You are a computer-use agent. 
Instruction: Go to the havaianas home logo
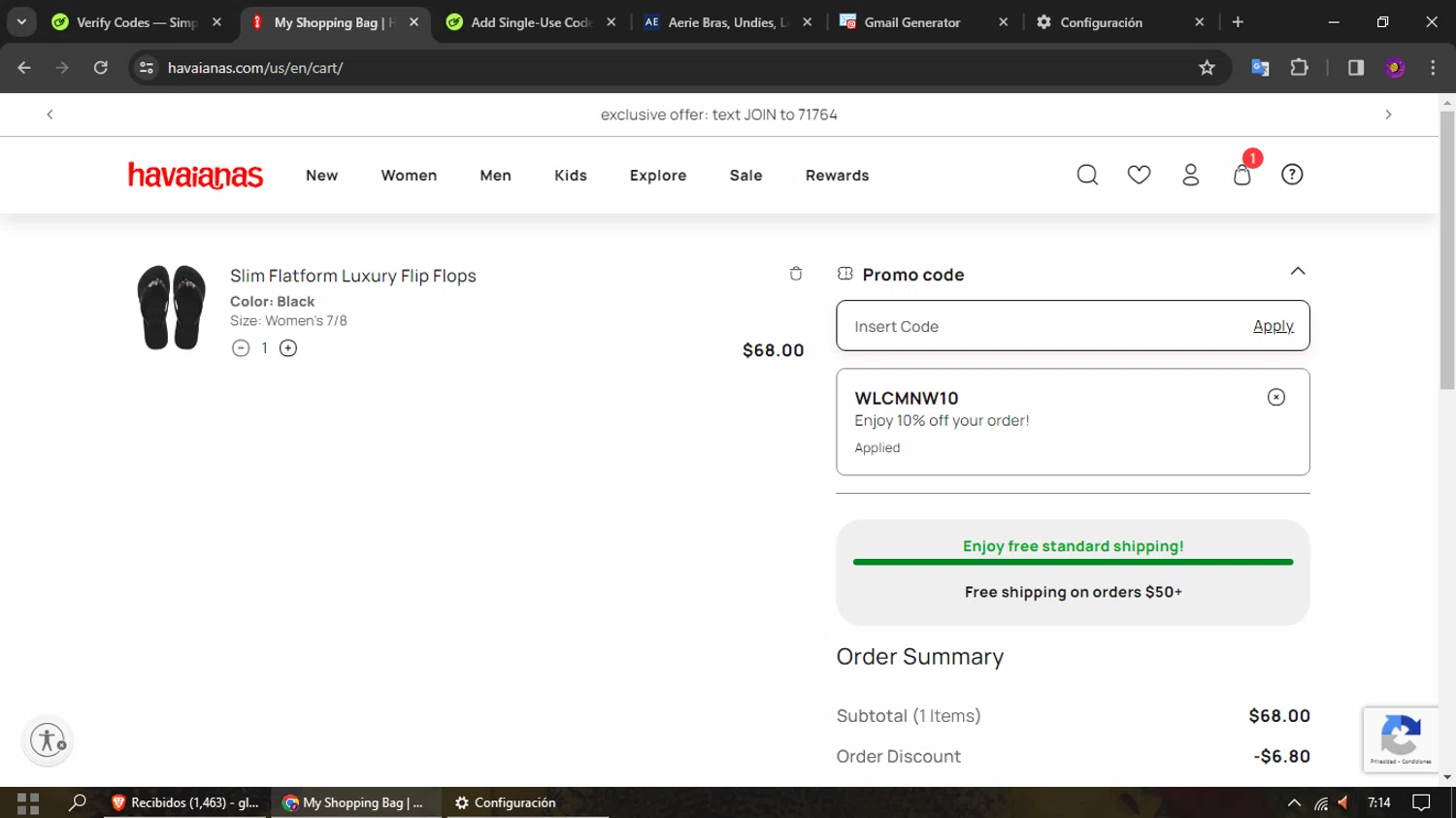[x=195, y=175]
